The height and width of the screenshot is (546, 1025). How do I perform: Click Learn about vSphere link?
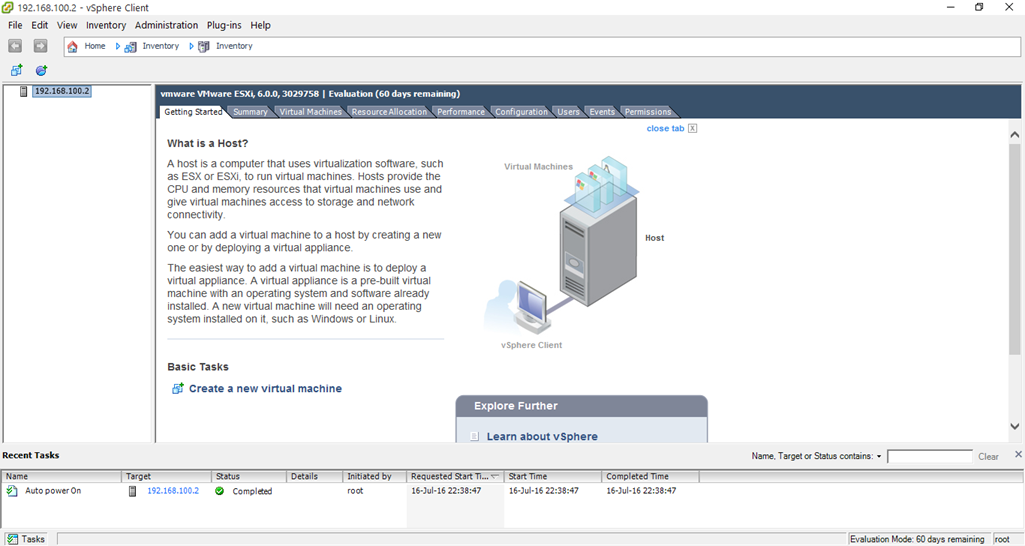pyautogui.click(x=542, y=436)
